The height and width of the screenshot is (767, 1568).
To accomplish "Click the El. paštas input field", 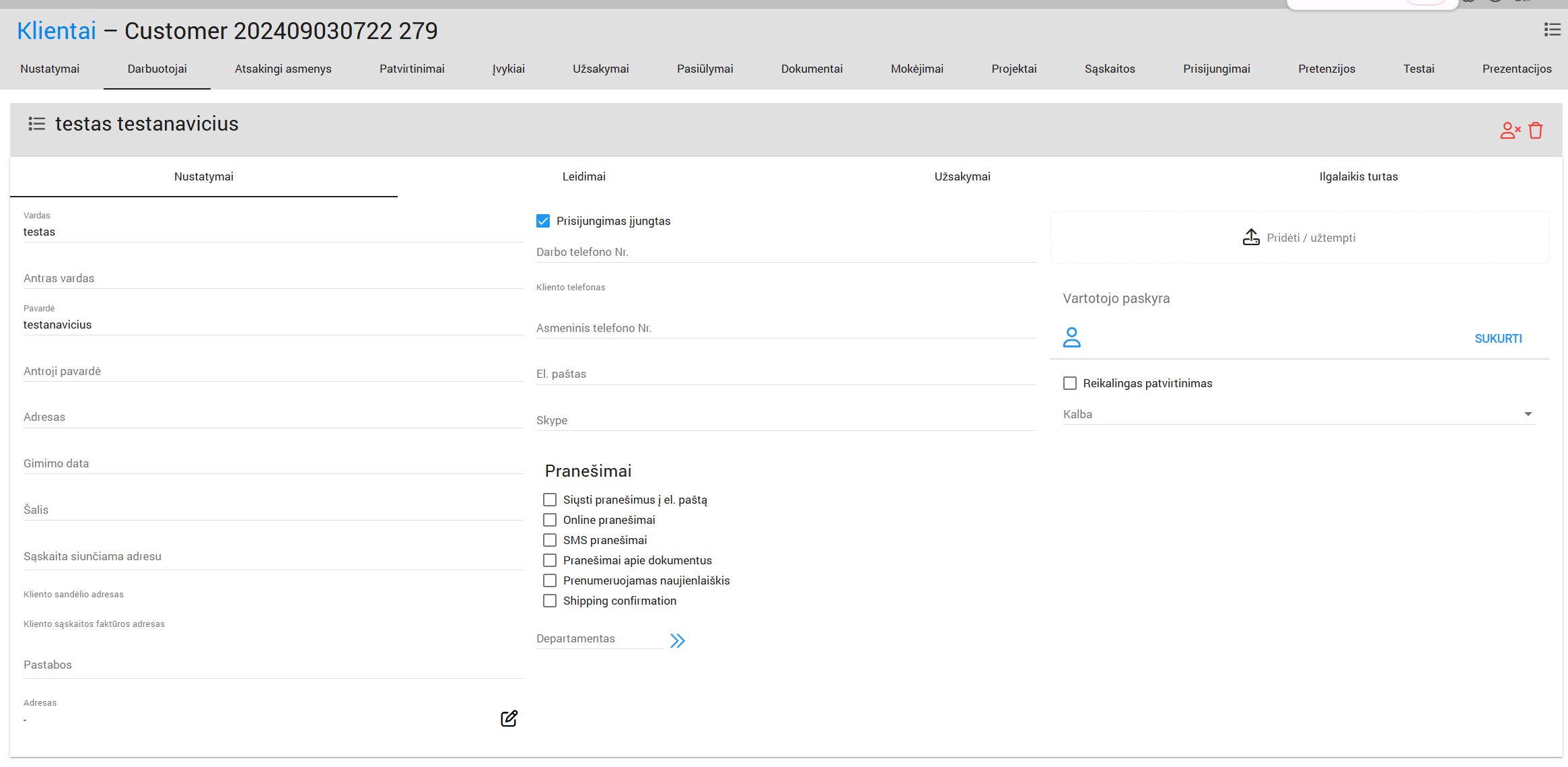I will [785, 374].
